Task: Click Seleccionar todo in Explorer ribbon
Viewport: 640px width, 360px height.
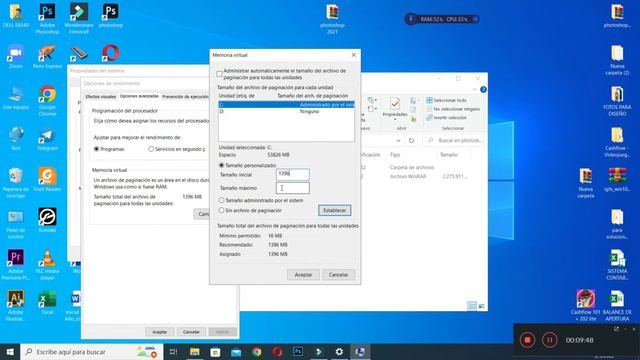Action: pos(446,100)
